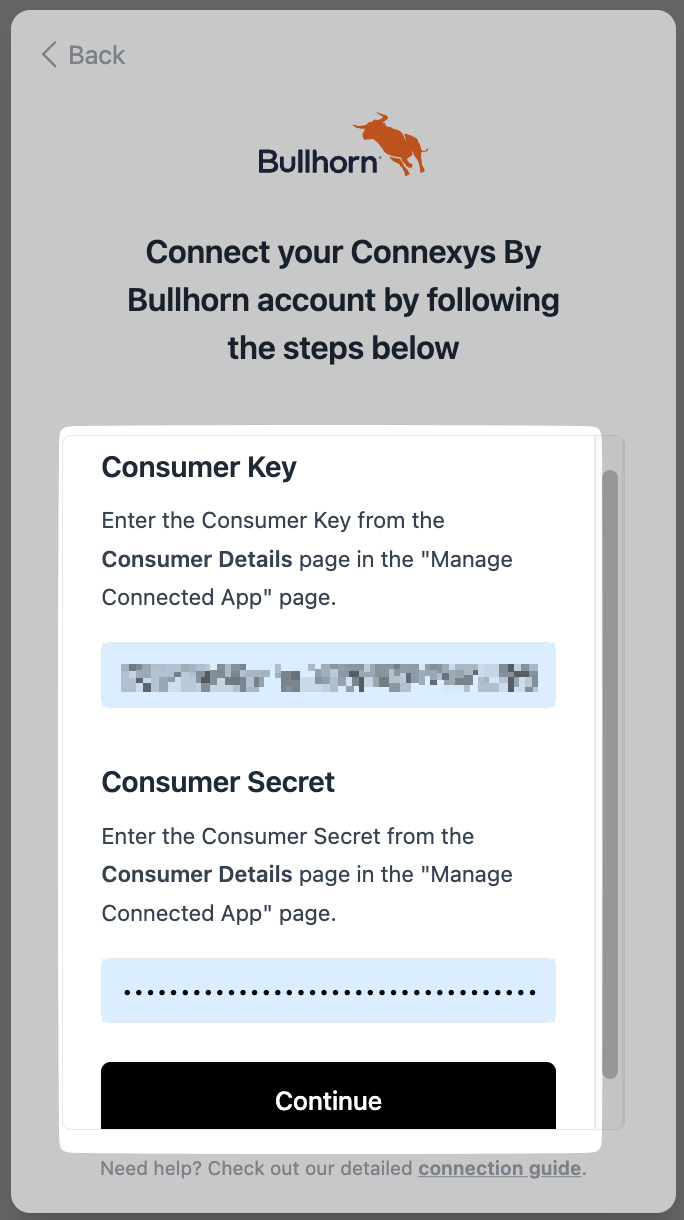Click bold Consumer Details under Consumer Secret
Image resolution: width=684 pixels, height=1220 pixels.
[x=197, y=874]
